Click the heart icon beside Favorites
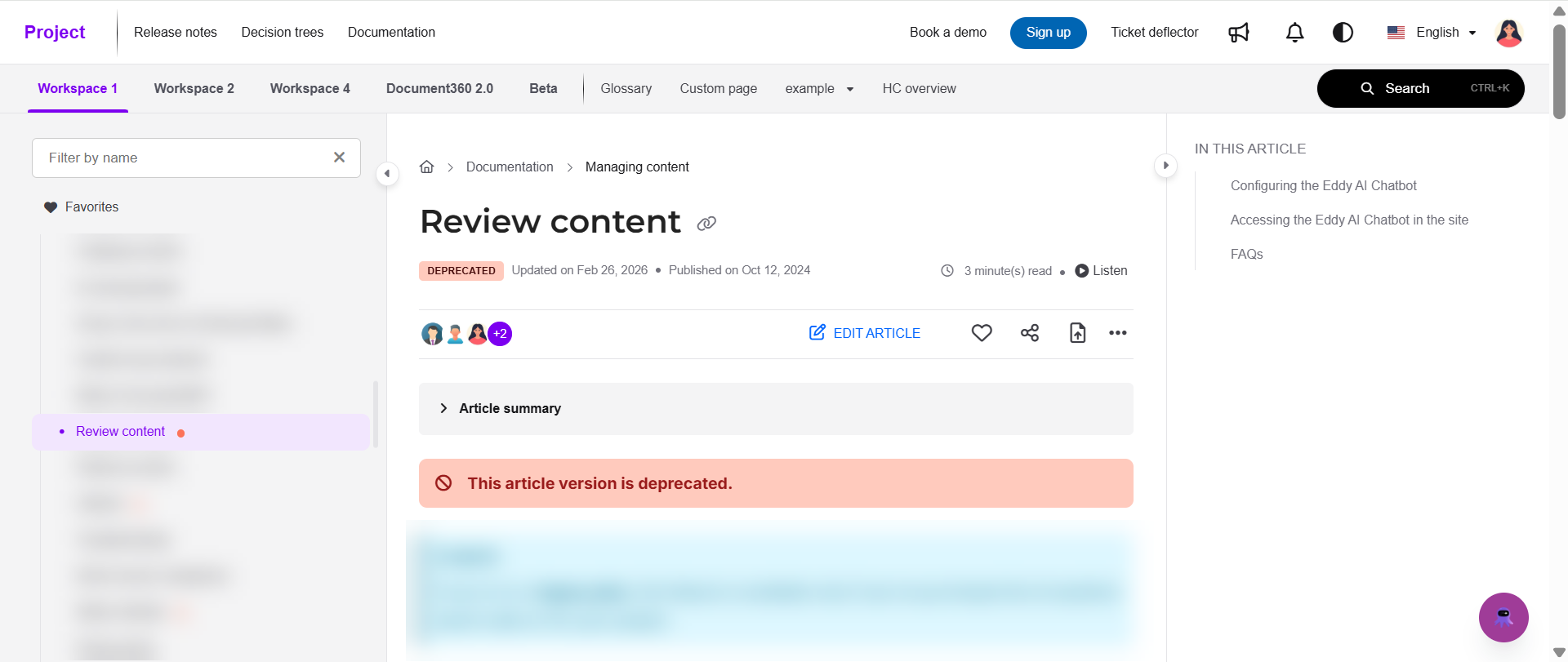This screenshot has width=1568, height=662. click(51, 207)
